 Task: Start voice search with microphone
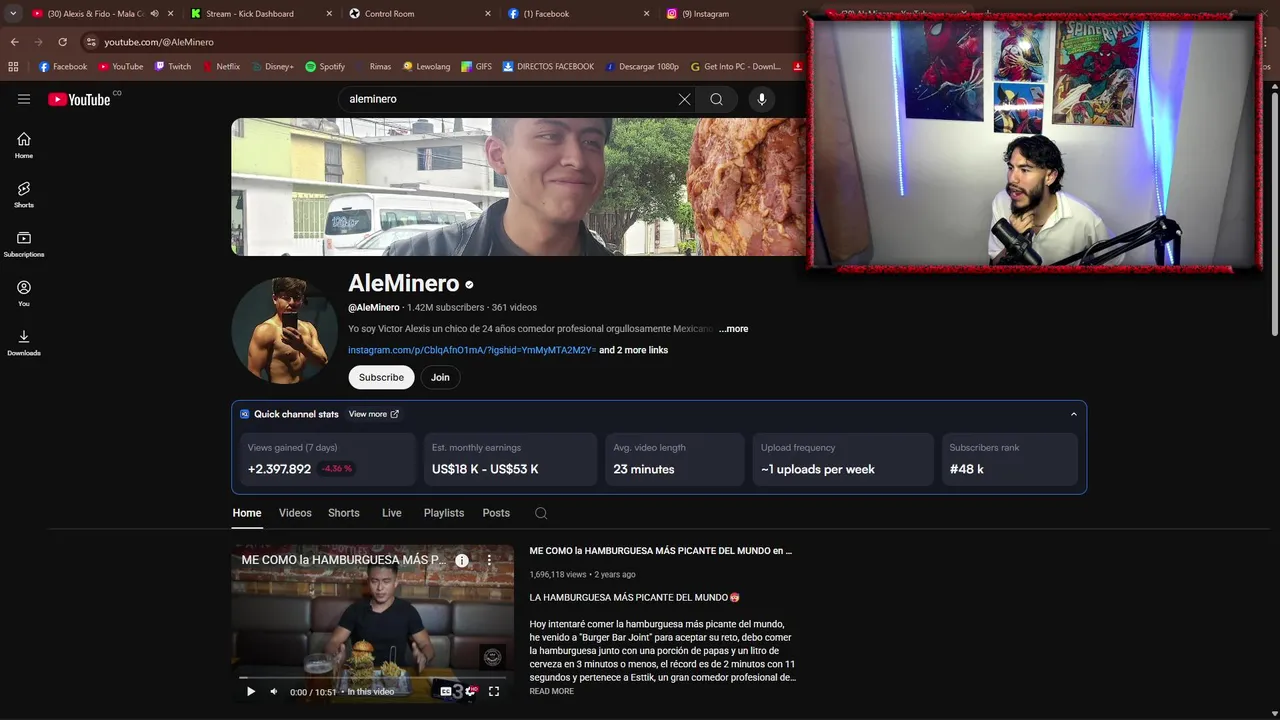click(x=761, y=99)
